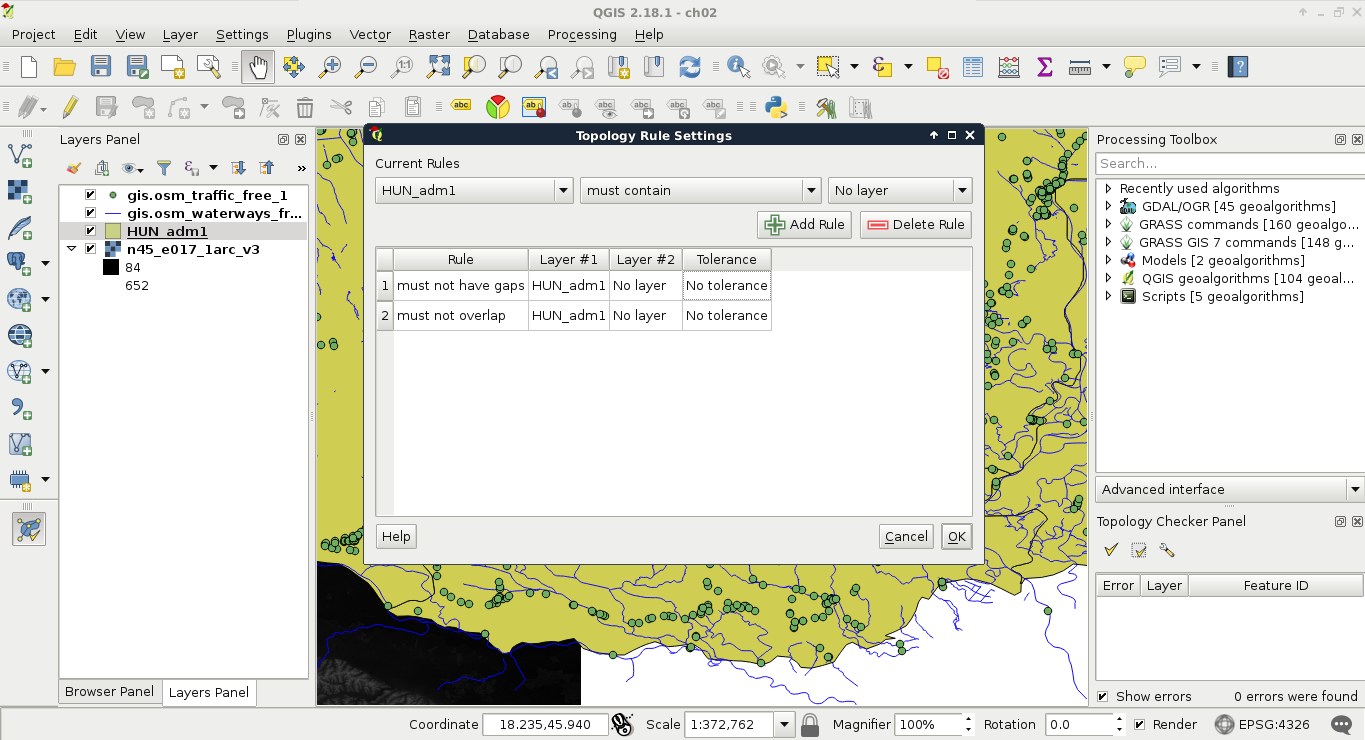1365x740 pixels.
Task: Open the Field Calculator abacus icon
Action: 1009,67
